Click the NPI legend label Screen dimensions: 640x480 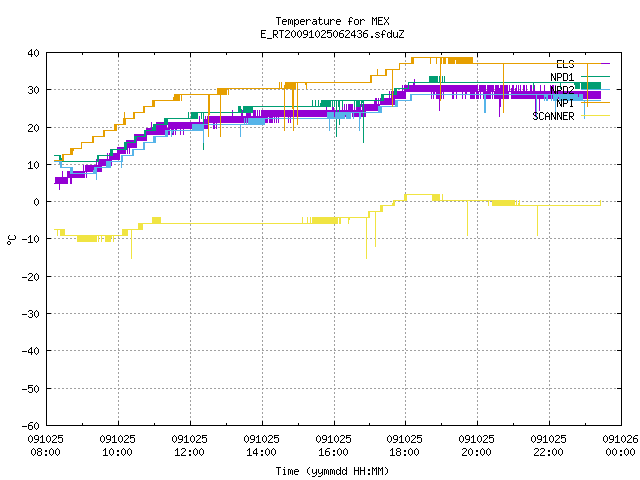tap(565, 103)
